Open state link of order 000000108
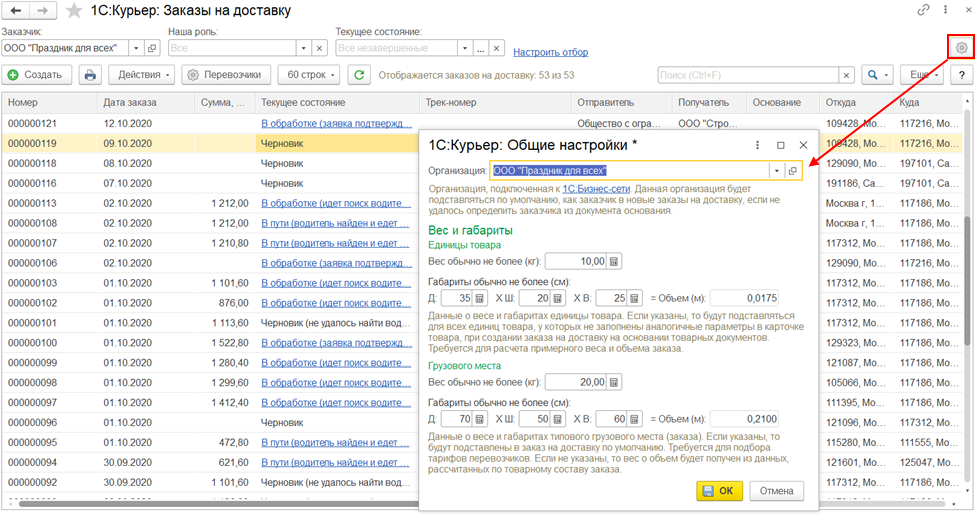 coord(335,223)
